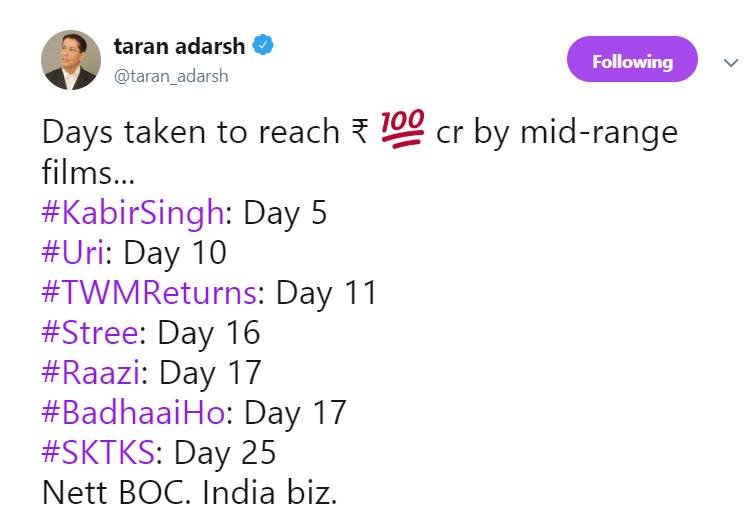Open taran adarsh's profile photo
The width and height of the screenshot is (750, 528).
click(71, 60)
